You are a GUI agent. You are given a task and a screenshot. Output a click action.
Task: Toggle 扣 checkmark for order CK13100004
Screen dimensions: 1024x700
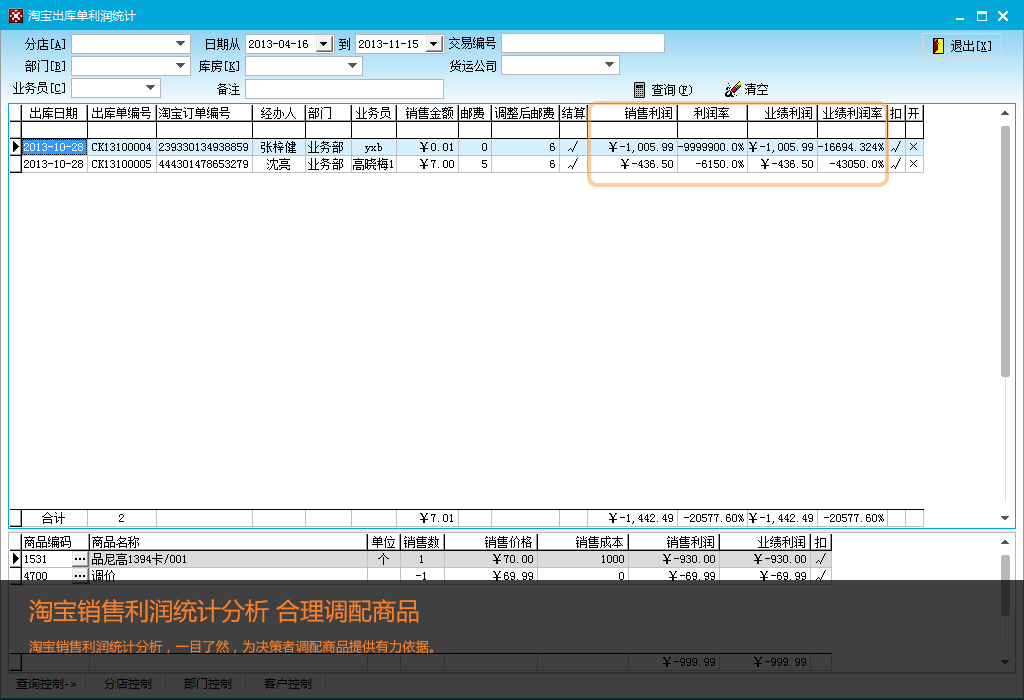pyautogui.click(x=895, y=147)
